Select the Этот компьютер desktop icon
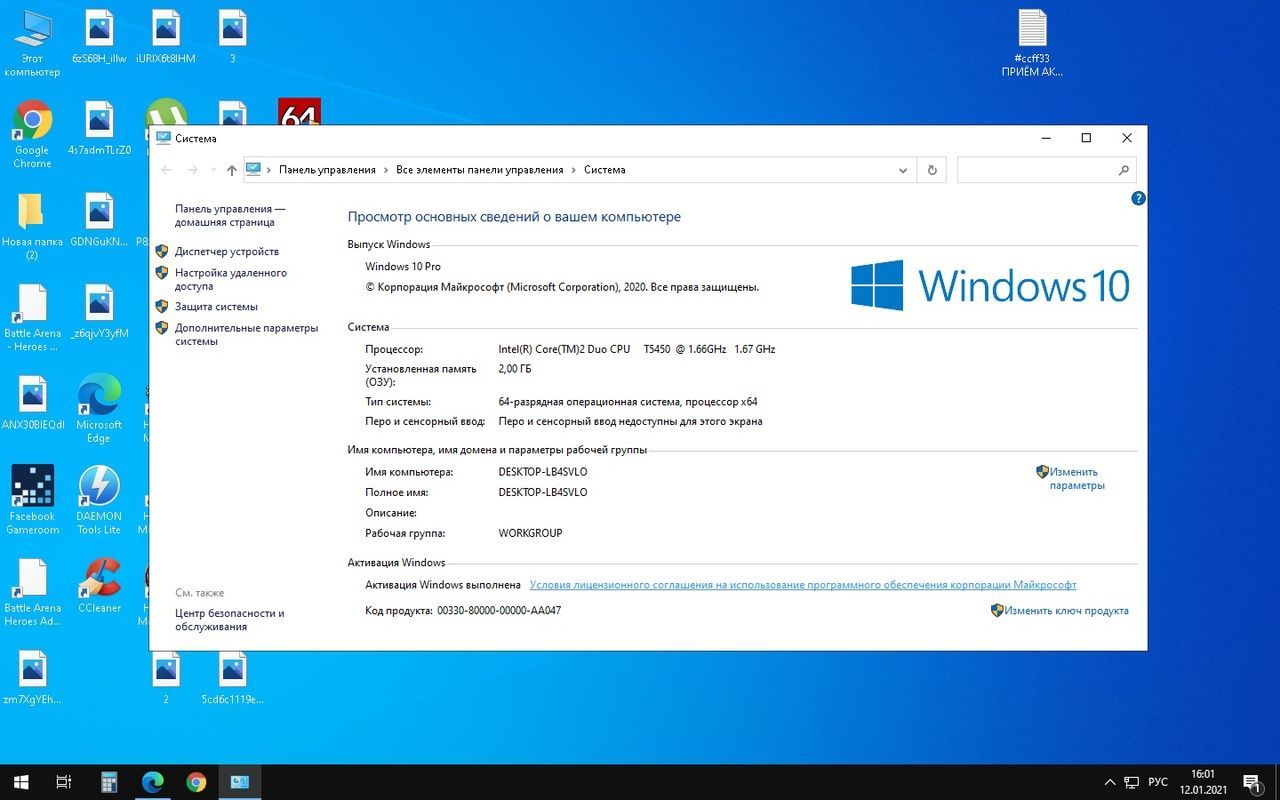 (32, 43)
